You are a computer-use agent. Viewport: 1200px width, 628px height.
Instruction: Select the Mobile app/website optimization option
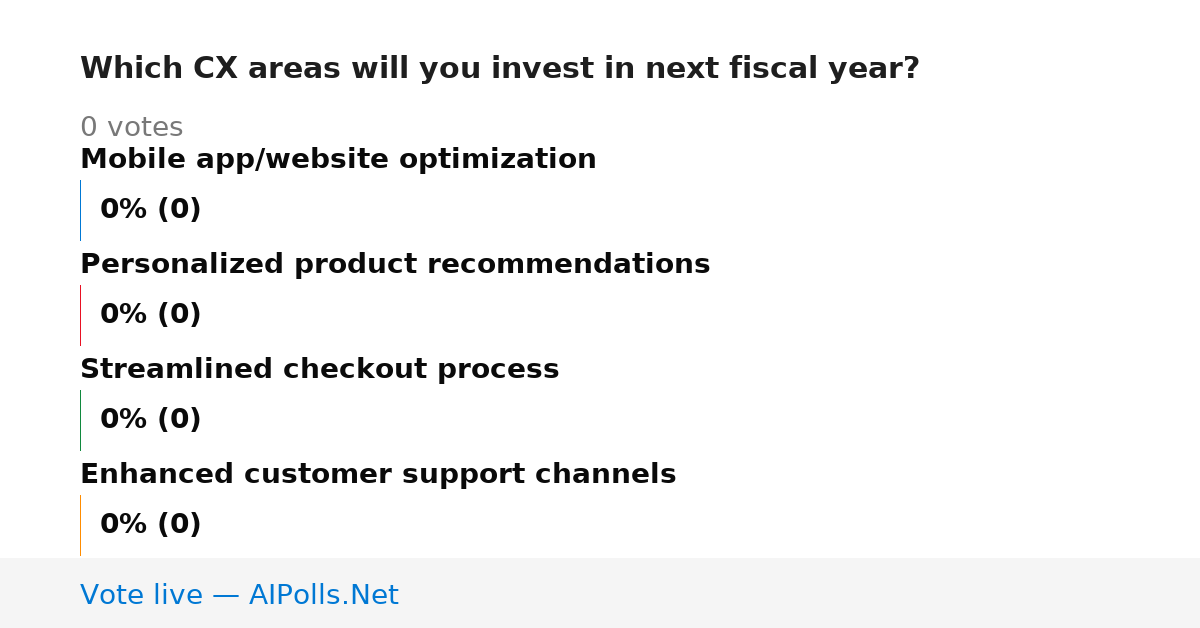(x=338, y=160)
